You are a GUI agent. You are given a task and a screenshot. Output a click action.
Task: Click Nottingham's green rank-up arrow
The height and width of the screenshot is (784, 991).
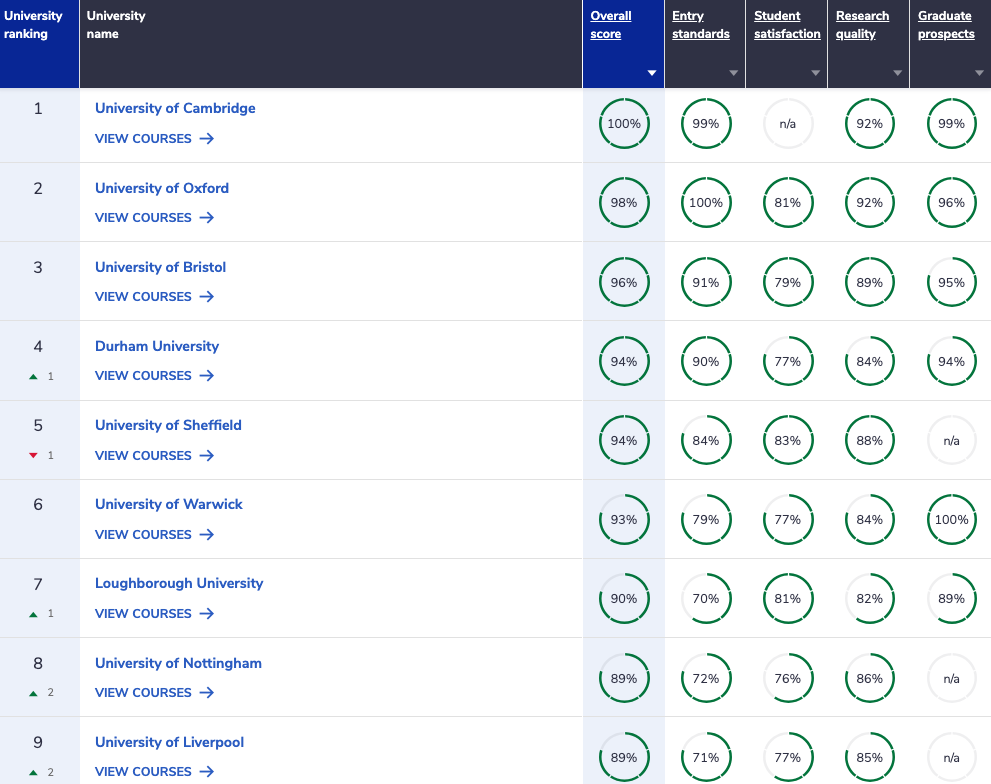coord(33,693)
